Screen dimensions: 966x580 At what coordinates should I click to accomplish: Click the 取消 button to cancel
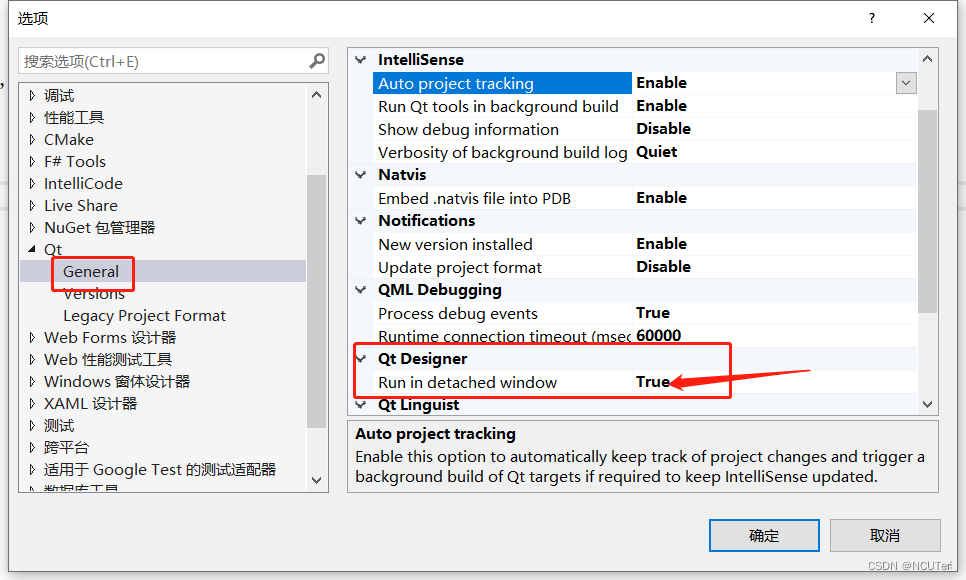885,535
